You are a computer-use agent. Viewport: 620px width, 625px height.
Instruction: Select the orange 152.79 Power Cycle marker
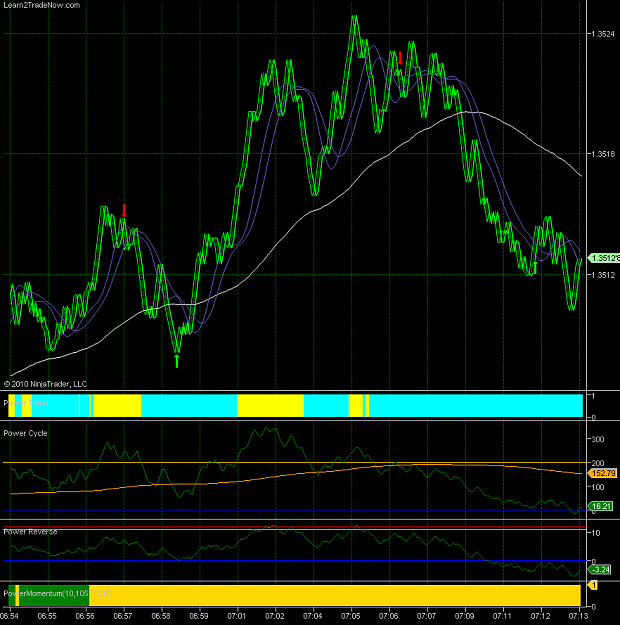603,473
